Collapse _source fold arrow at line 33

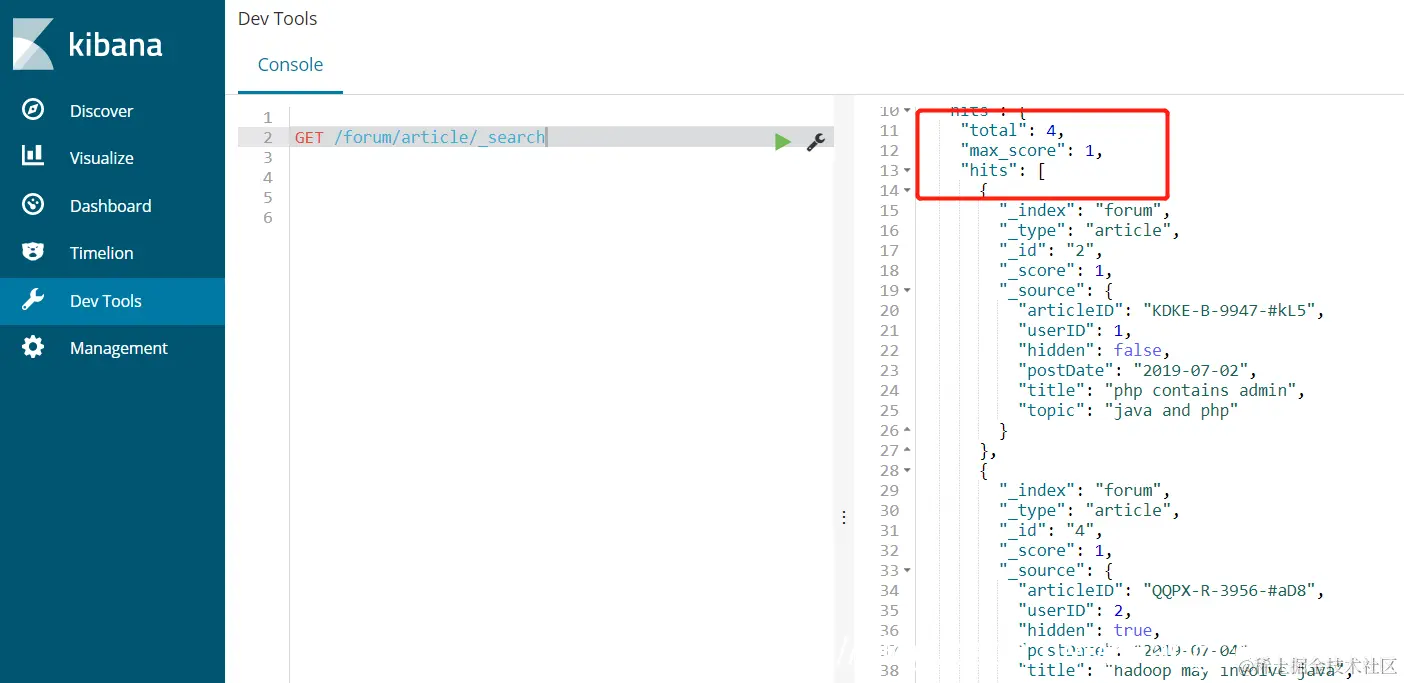[907, 570]
